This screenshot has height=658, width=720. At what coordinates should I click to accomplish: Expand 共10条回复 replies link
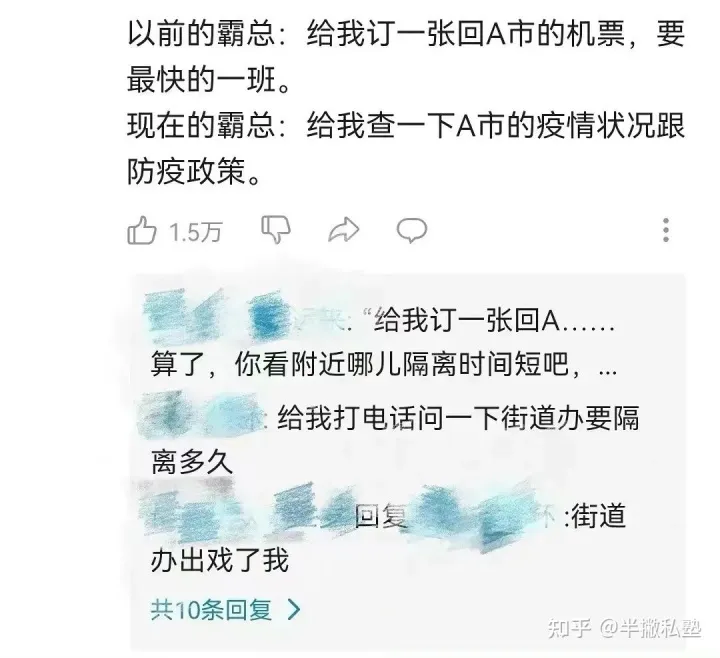tap(211, 610)
